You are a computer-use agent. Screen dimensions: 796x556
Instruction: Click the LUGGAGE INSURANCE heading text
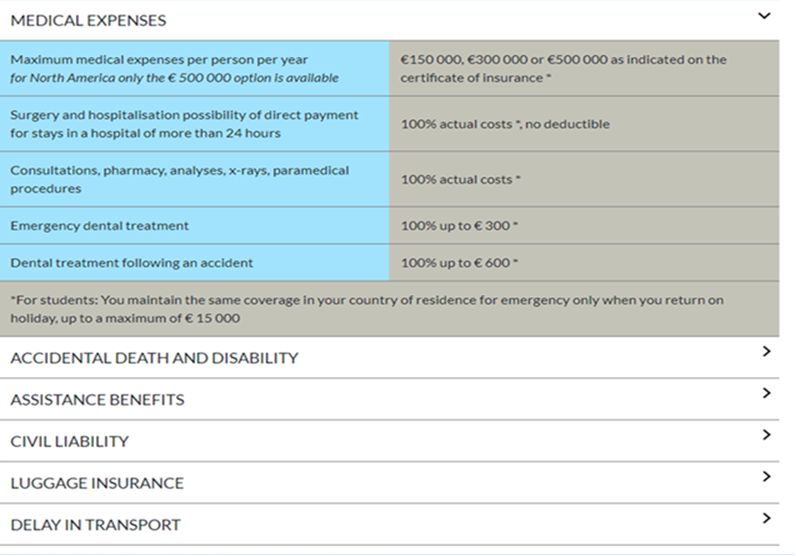tap(97, 483)
